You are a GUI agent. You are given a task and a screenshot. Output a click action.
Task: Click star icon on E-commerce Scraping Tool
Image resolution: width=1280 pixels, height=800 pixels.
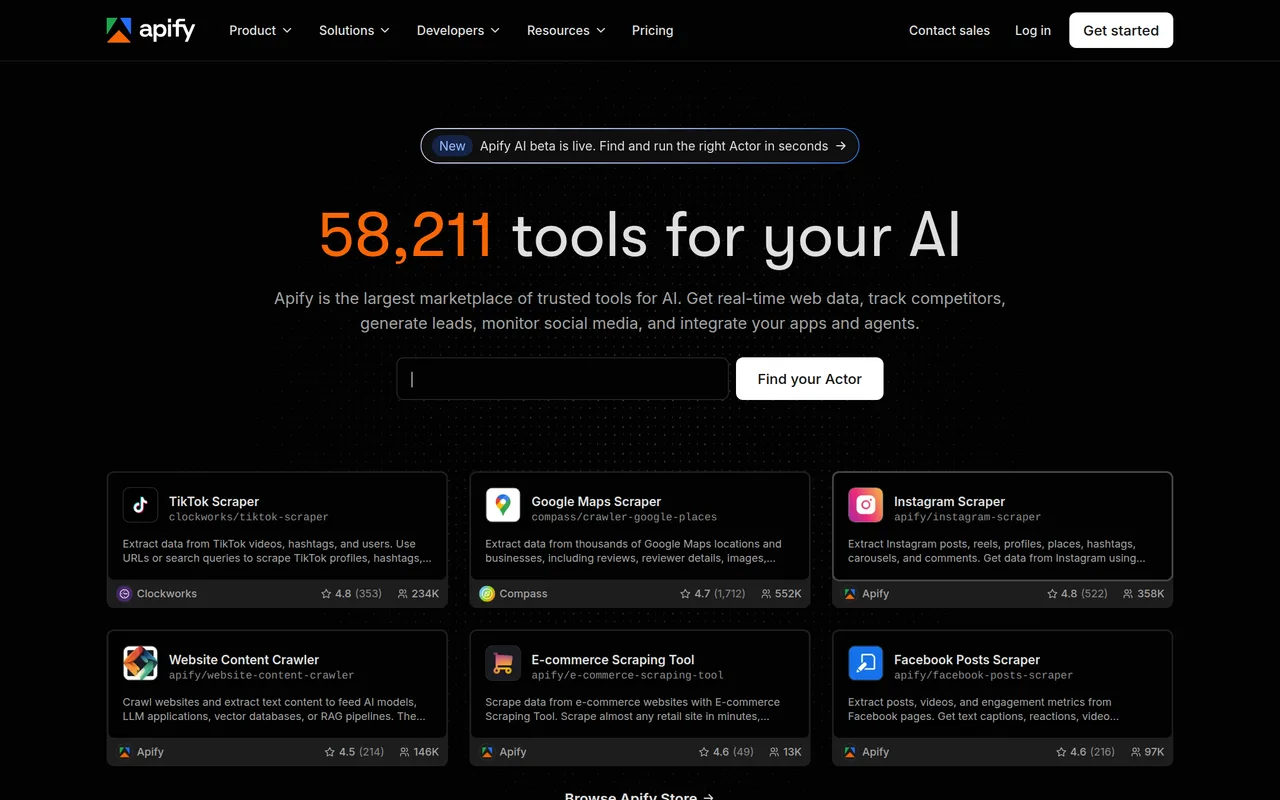click(x=702, y=752)
